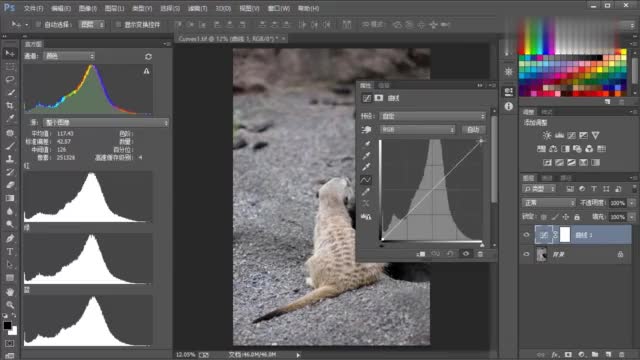Image resolution: width=640 pixels, height=360 pixels.
Task: Click the Auto button in curves
Action: [473, 129]
